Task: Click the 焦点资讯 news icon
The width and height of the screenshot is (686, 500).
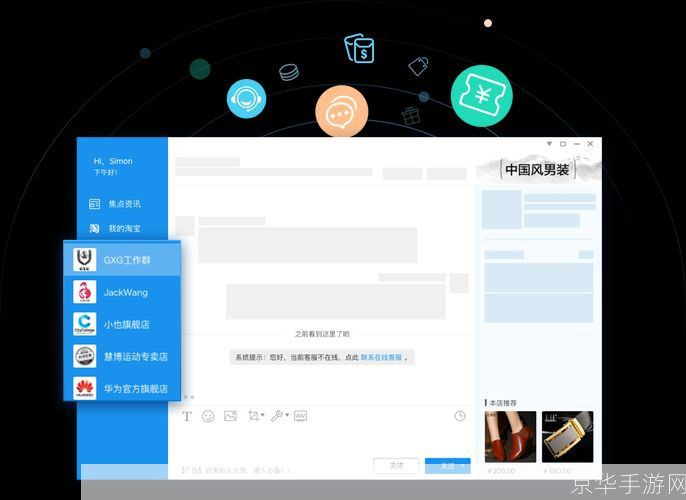Action: point(94,204)
